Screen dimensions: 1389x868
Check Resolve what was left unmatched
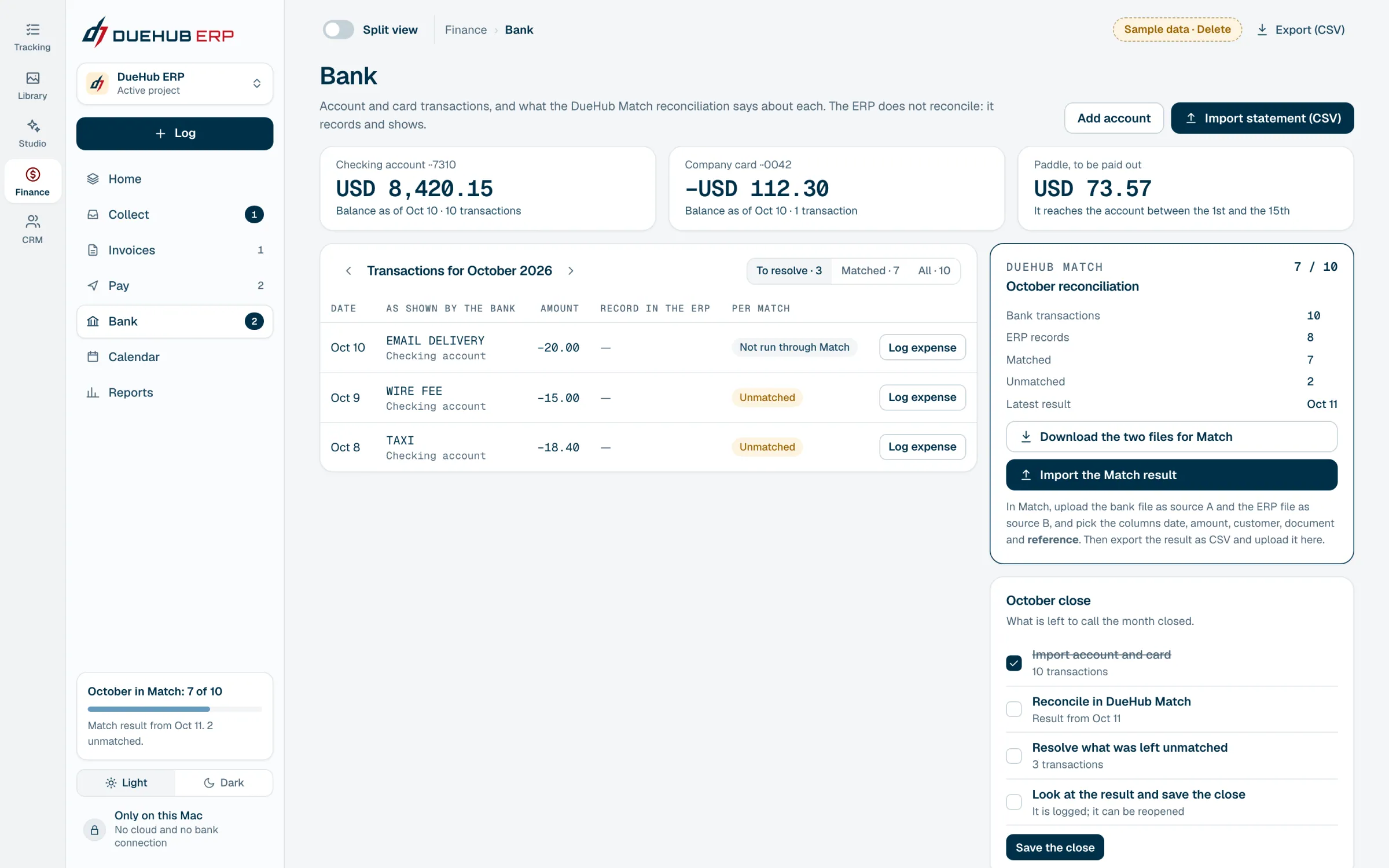(1014, 756)
